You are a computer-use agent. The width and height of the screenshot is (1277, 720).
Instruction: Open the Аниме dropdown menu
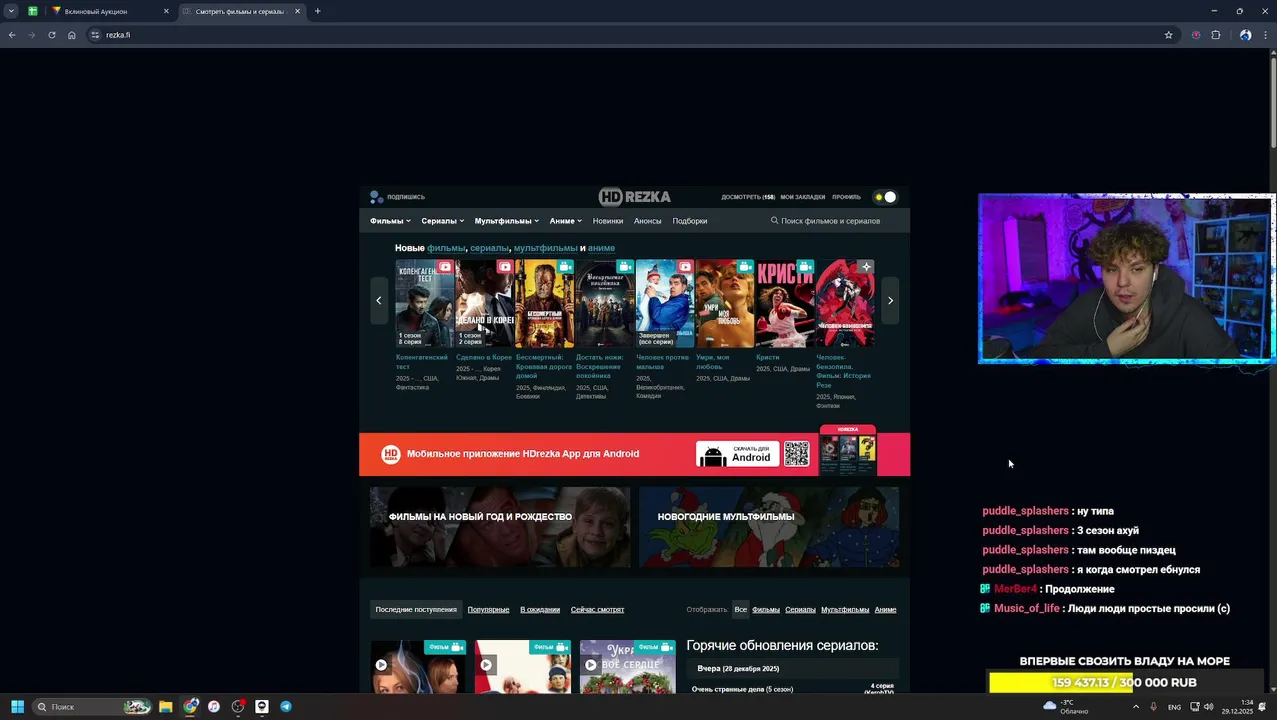coord(565,221)
